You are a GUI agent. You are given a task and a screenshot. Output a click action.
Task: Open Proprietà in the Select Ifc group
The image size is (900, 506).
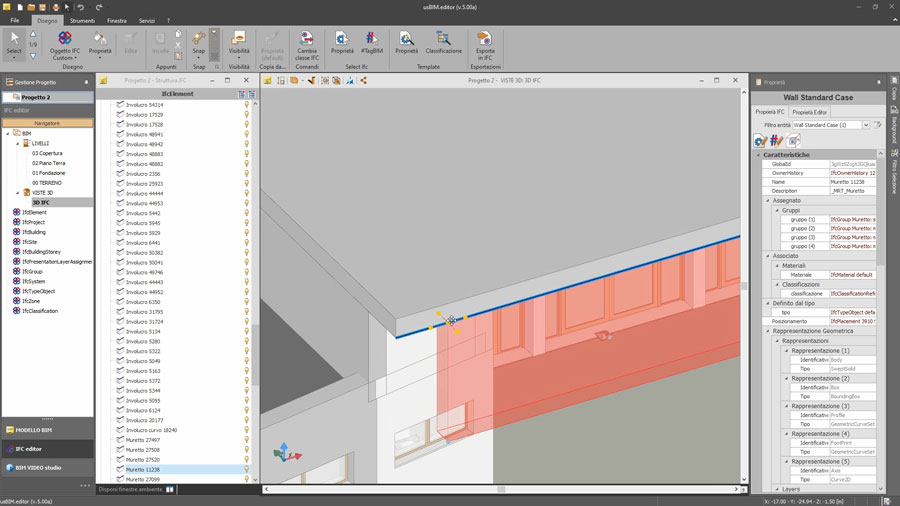tap(342, 44)
